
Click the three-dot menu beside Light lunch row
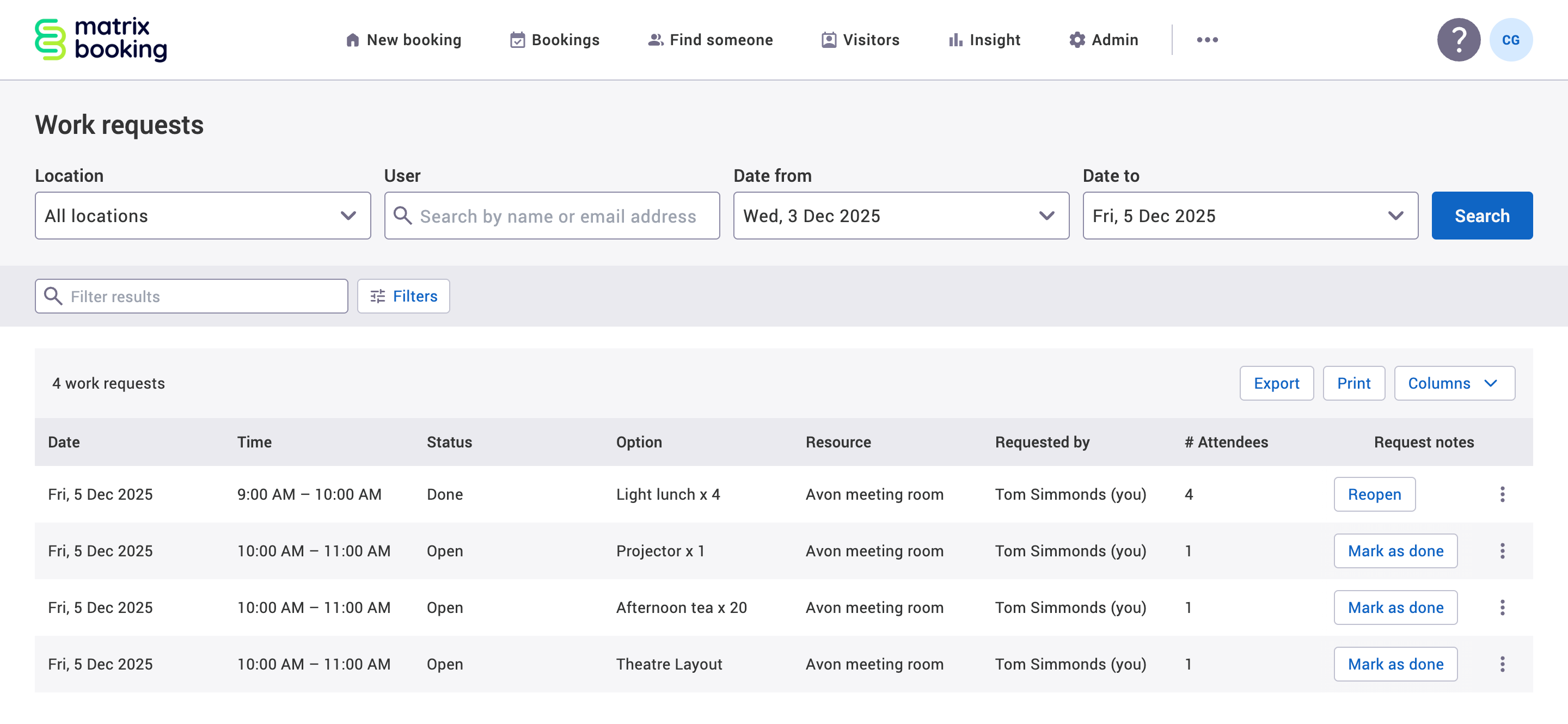(1503, 494)
